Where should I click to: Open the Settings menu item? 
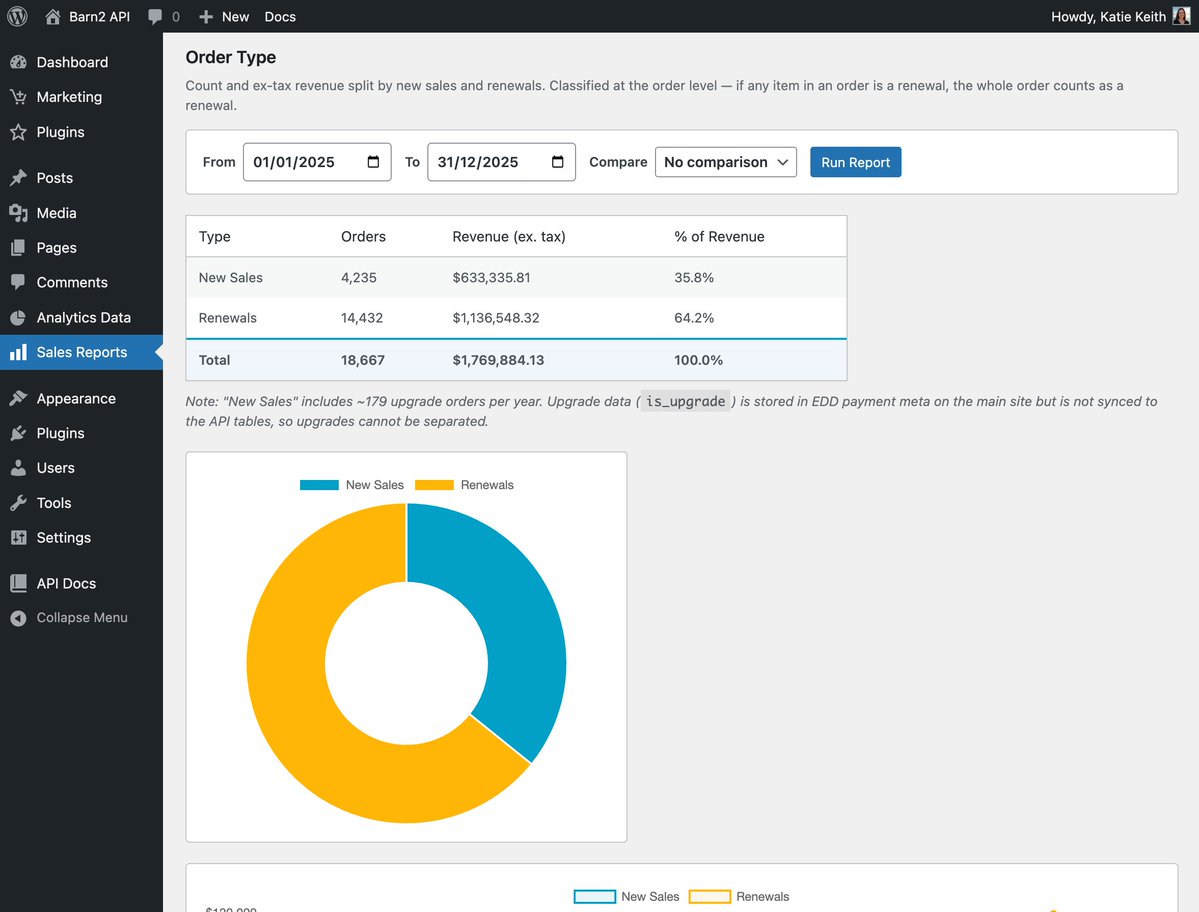(81, 537)
